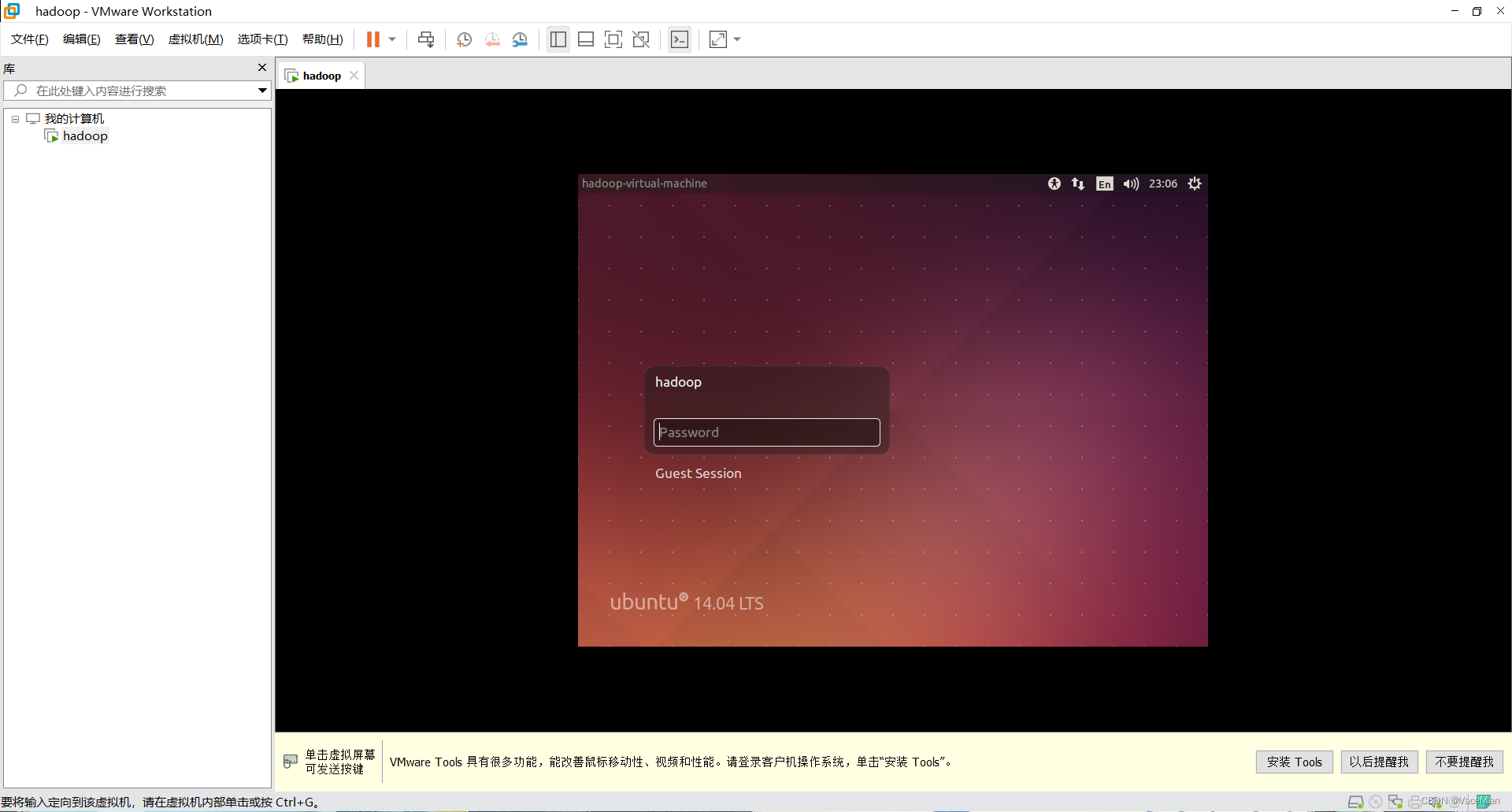
Task: Switch keyboard layout via the En indicator
Action: [1104, 184]
